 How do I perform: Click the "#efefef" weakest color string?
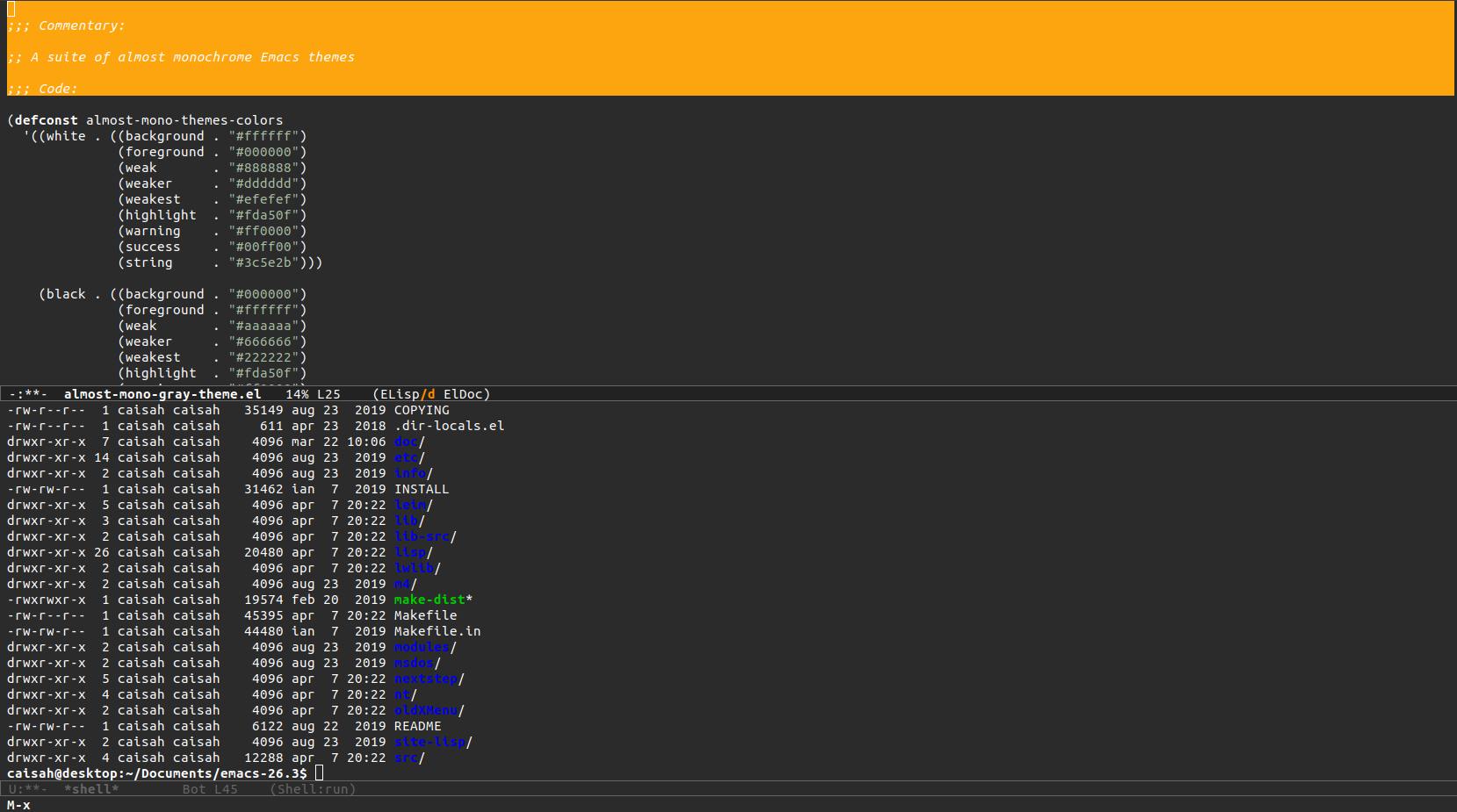click(264, 199)
